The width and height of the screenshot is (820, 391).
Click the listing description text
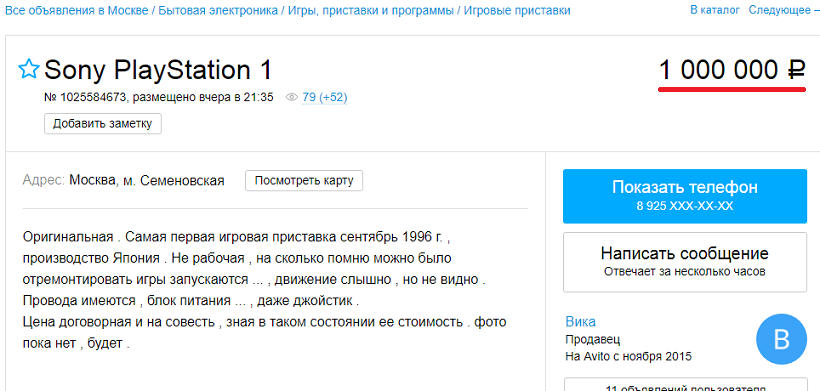coord(265,290)
